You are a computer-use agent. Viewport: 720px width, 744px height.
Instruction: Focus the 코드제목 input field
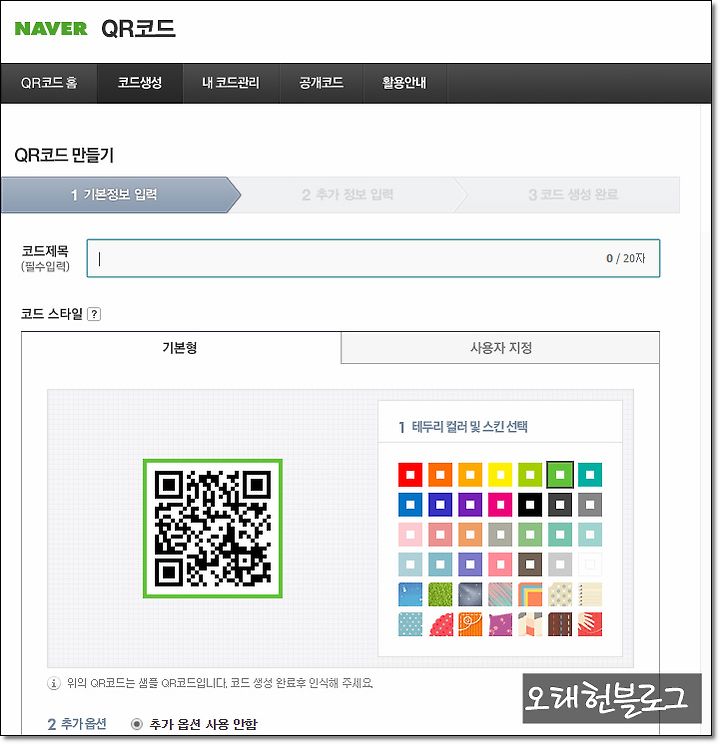[373, 258]
